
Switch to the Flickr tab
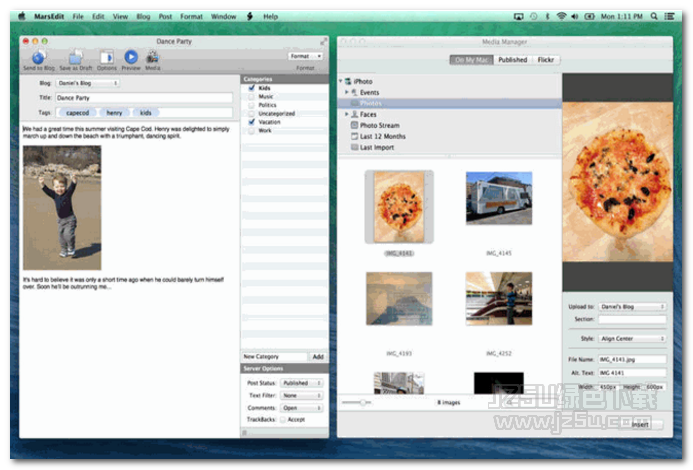pyautogui.click(x=546, y=60)
